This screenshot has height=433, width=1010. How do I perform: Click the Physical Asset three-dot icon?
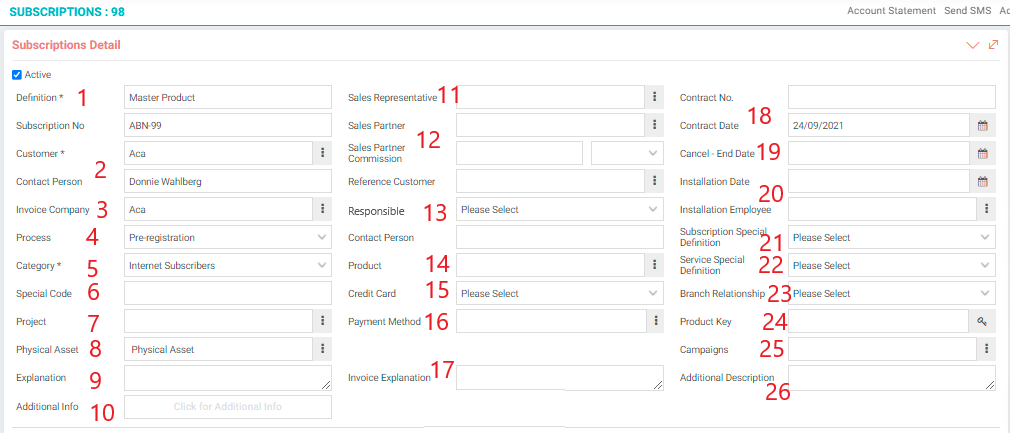coord(323,349)
